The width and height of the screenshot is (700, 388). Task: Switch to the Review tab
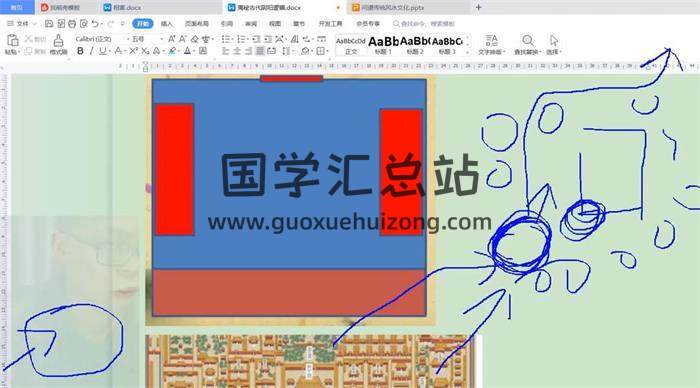pos(251,24)
